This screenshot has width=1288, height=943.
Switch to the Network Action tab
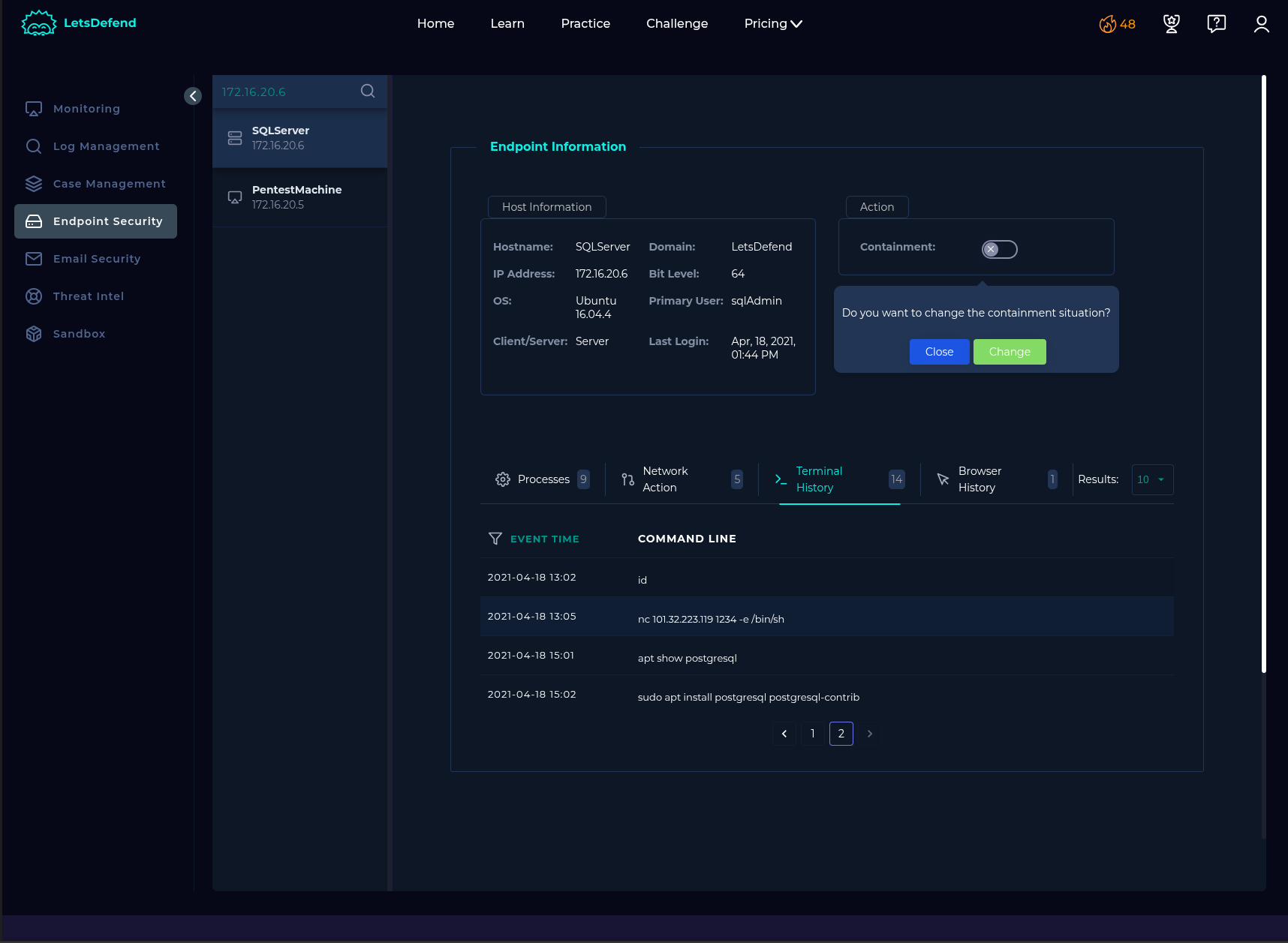coord(682,479)
